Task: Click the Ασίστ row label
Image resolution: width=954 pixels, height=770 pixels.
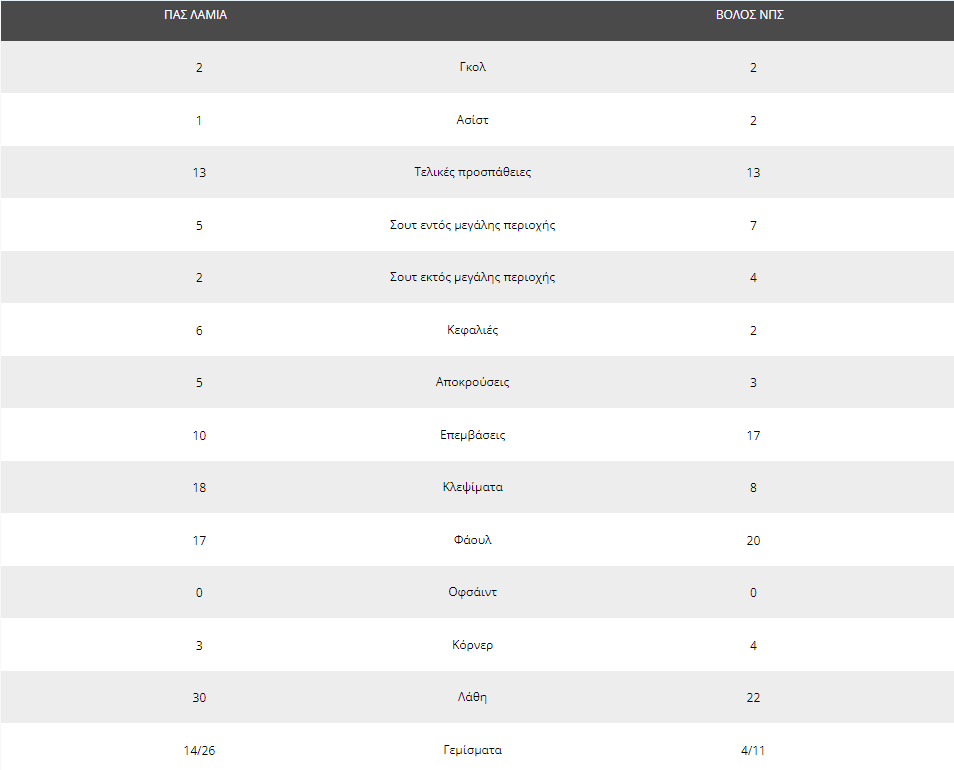Action: coord(473,120)
